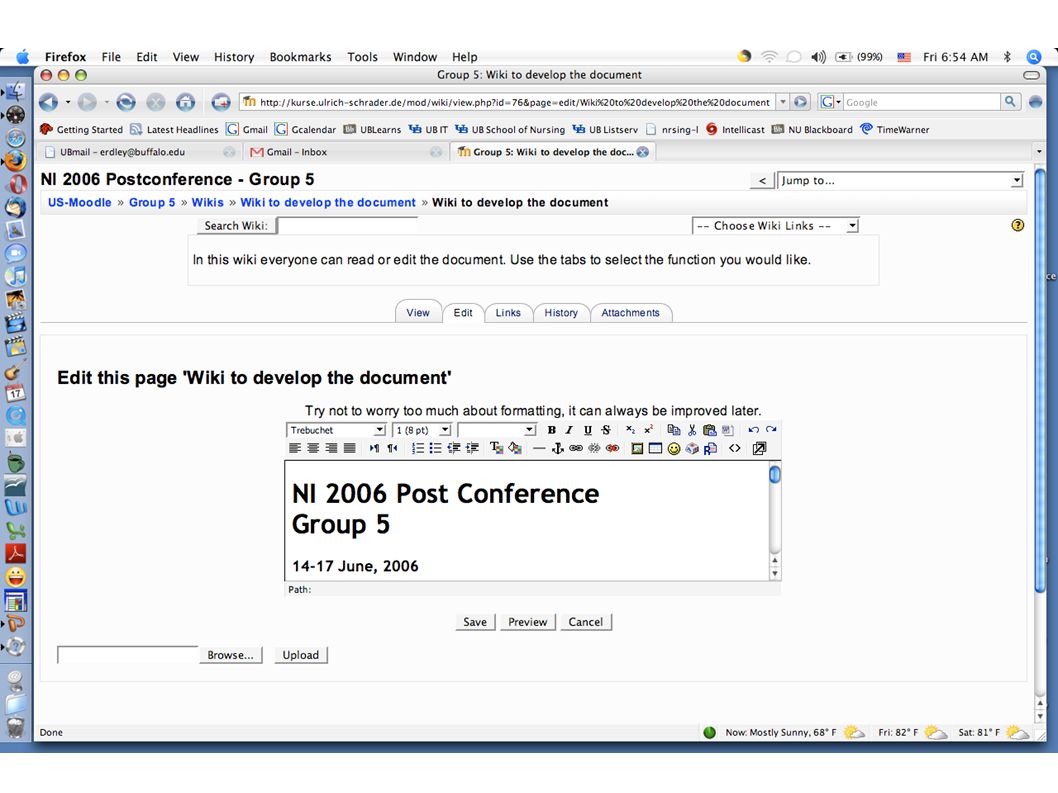
Task: Undo the last editor action
Action: (x=753, y=430)
